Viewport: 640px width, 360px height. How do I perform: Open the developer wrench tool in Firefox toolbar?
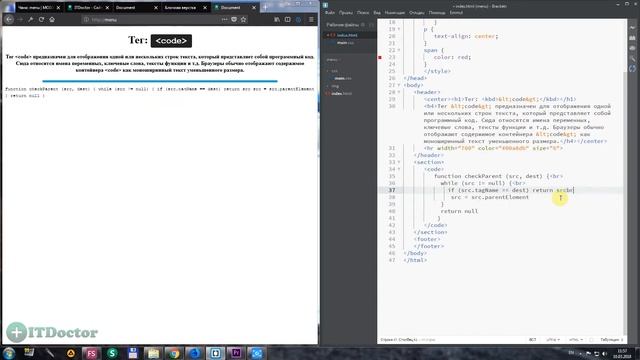31,19
